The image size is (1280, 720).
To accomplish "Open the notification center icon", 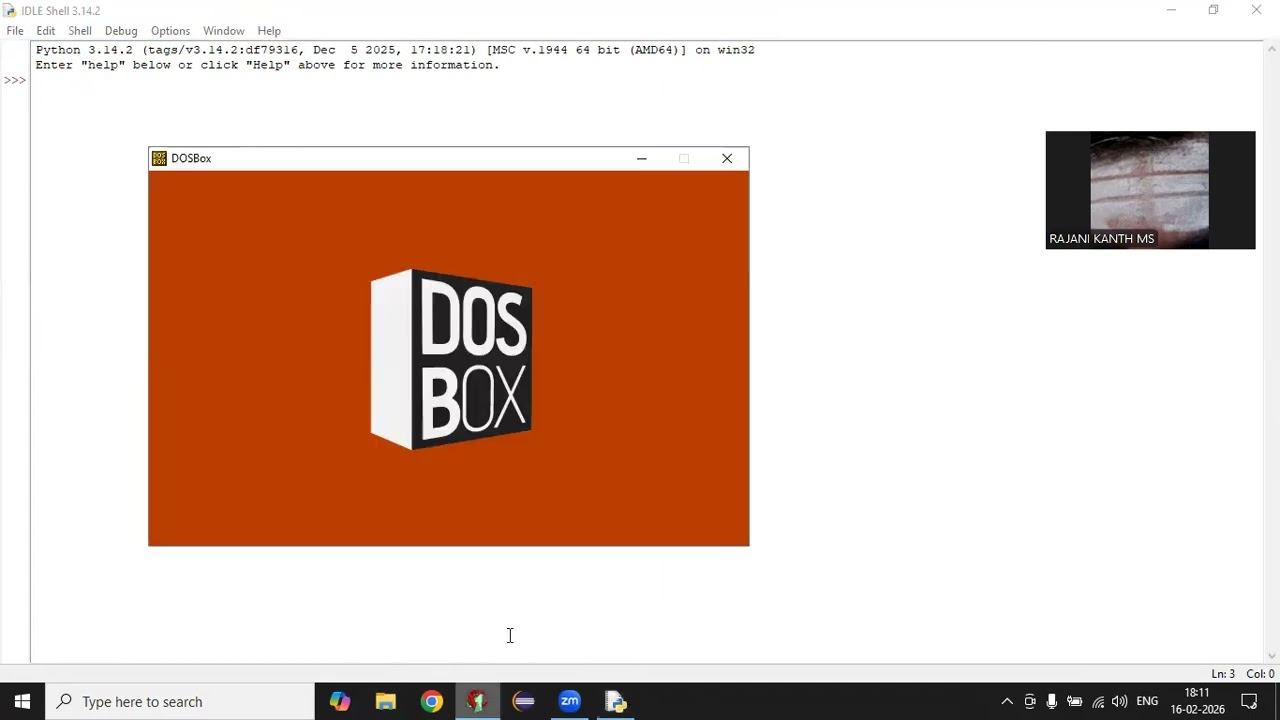I will click(x=1249, y=701).
